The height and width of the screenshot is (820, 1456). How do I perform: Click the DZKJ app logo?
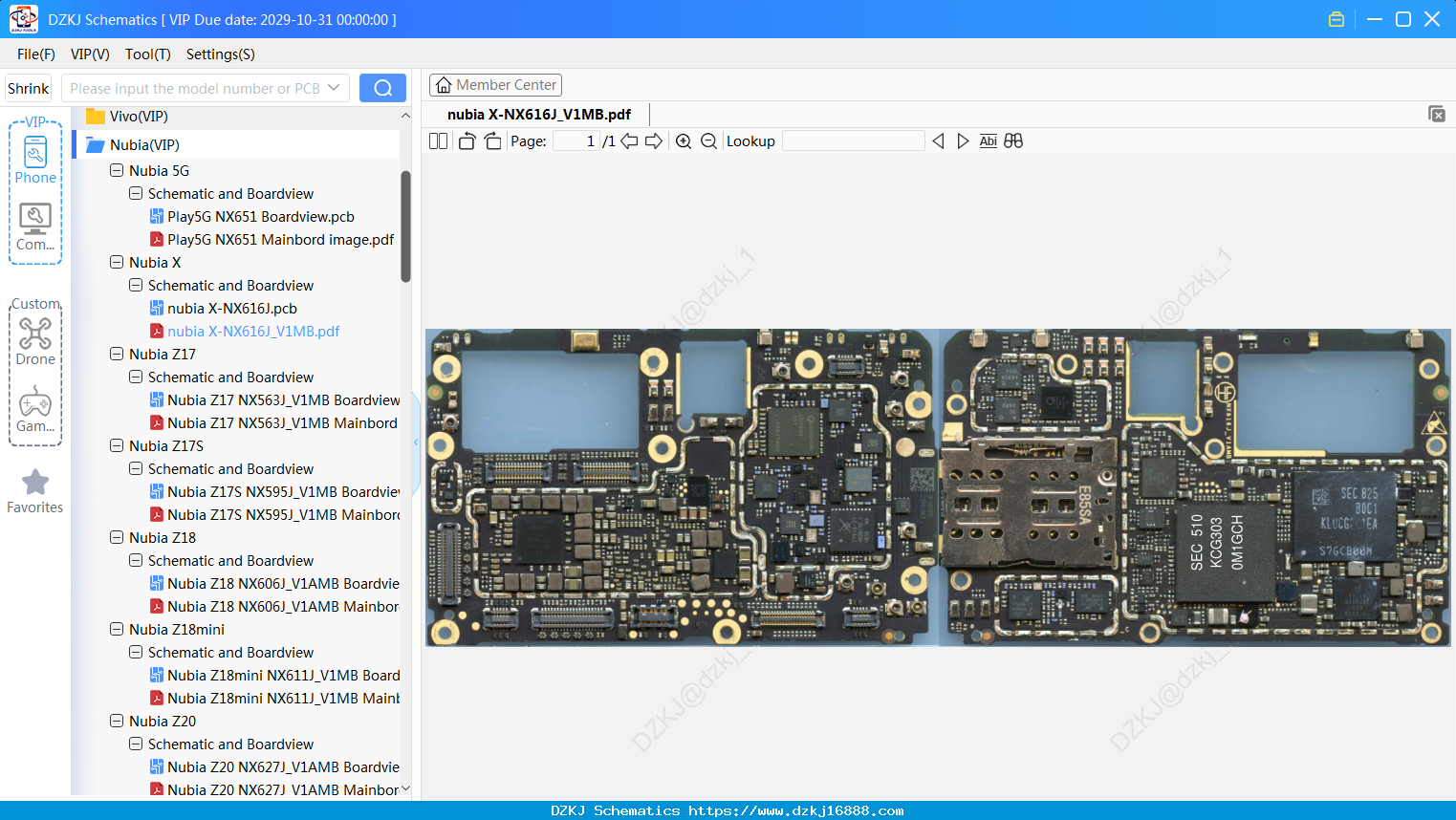click(x=23, y=19)
